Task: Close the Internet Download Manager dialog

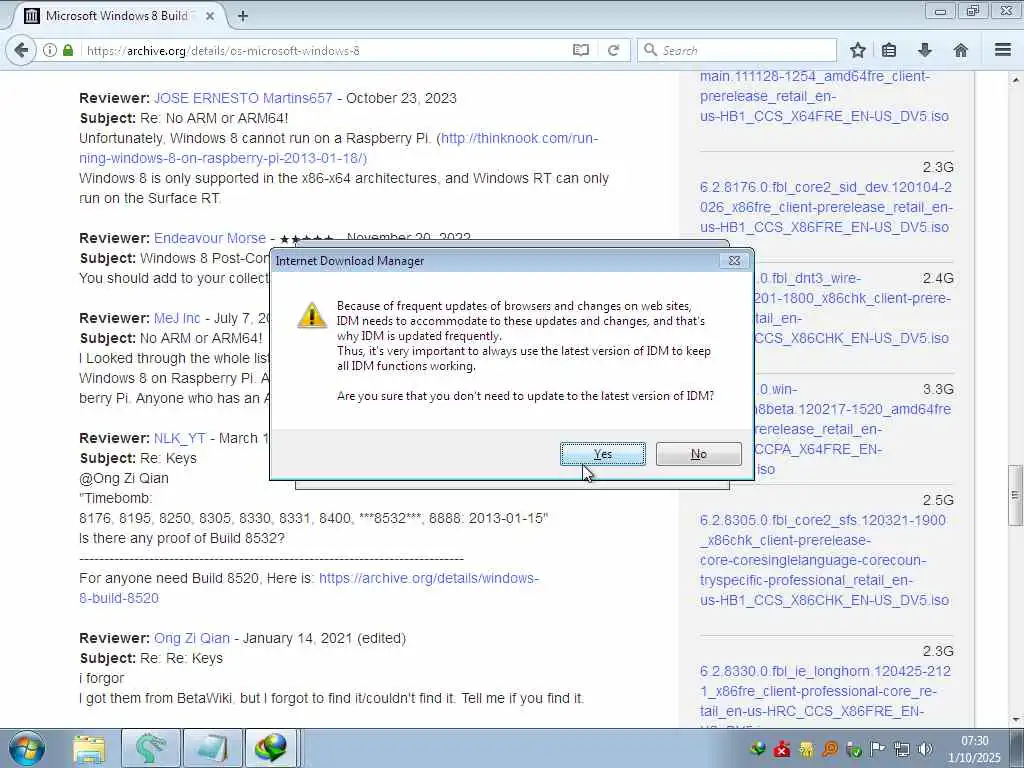Action: tap(734, 261)
